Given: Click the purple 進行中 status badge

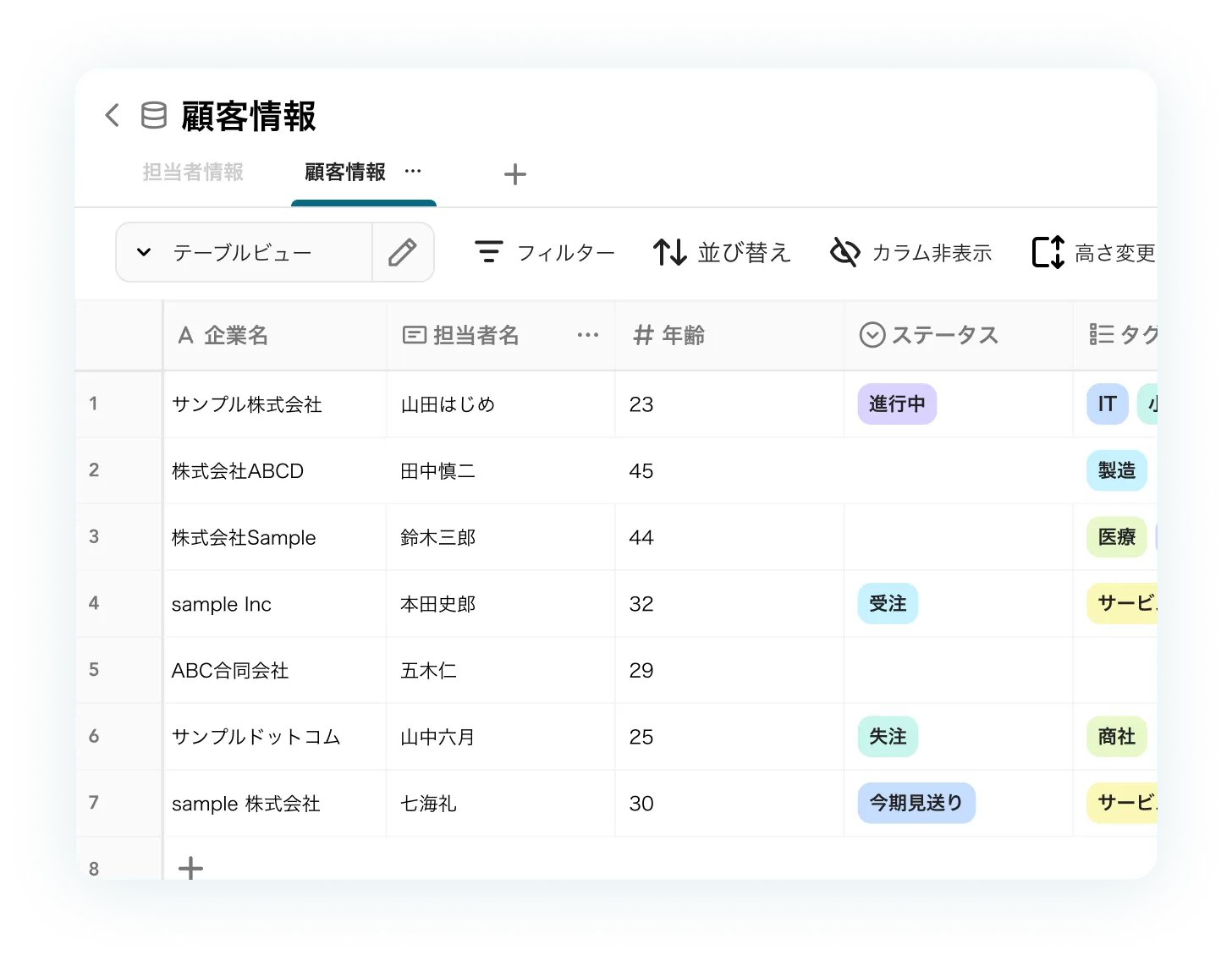Looking at the screenshot, I should (896, 404).
